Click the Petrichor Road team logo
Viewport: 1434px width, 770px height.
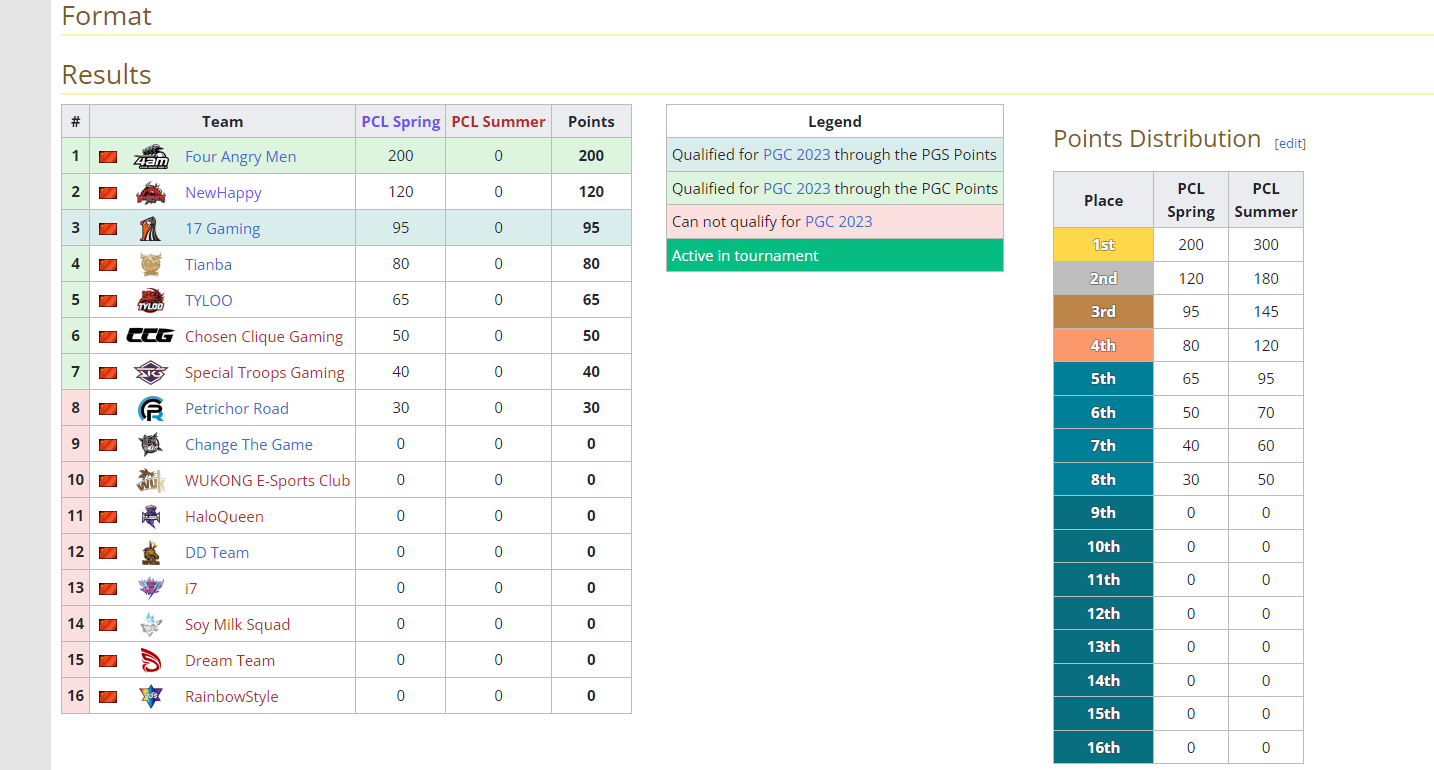[151, 409]
